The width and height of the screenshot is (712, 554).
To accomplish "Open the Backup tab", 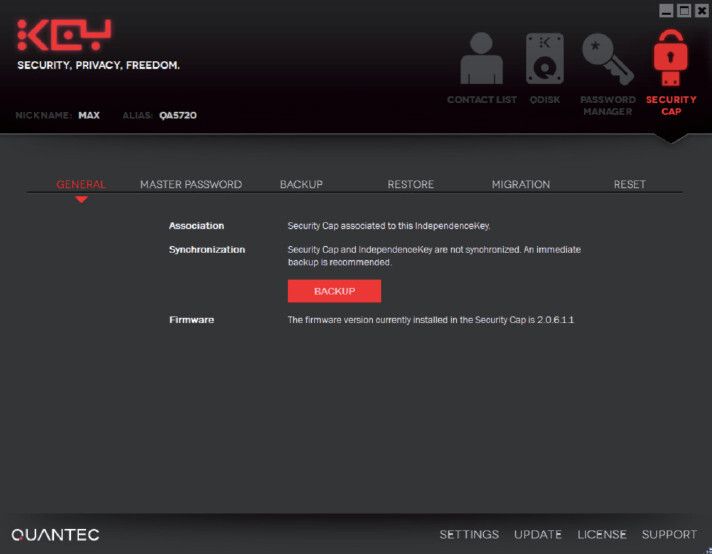I will [301, 184].
